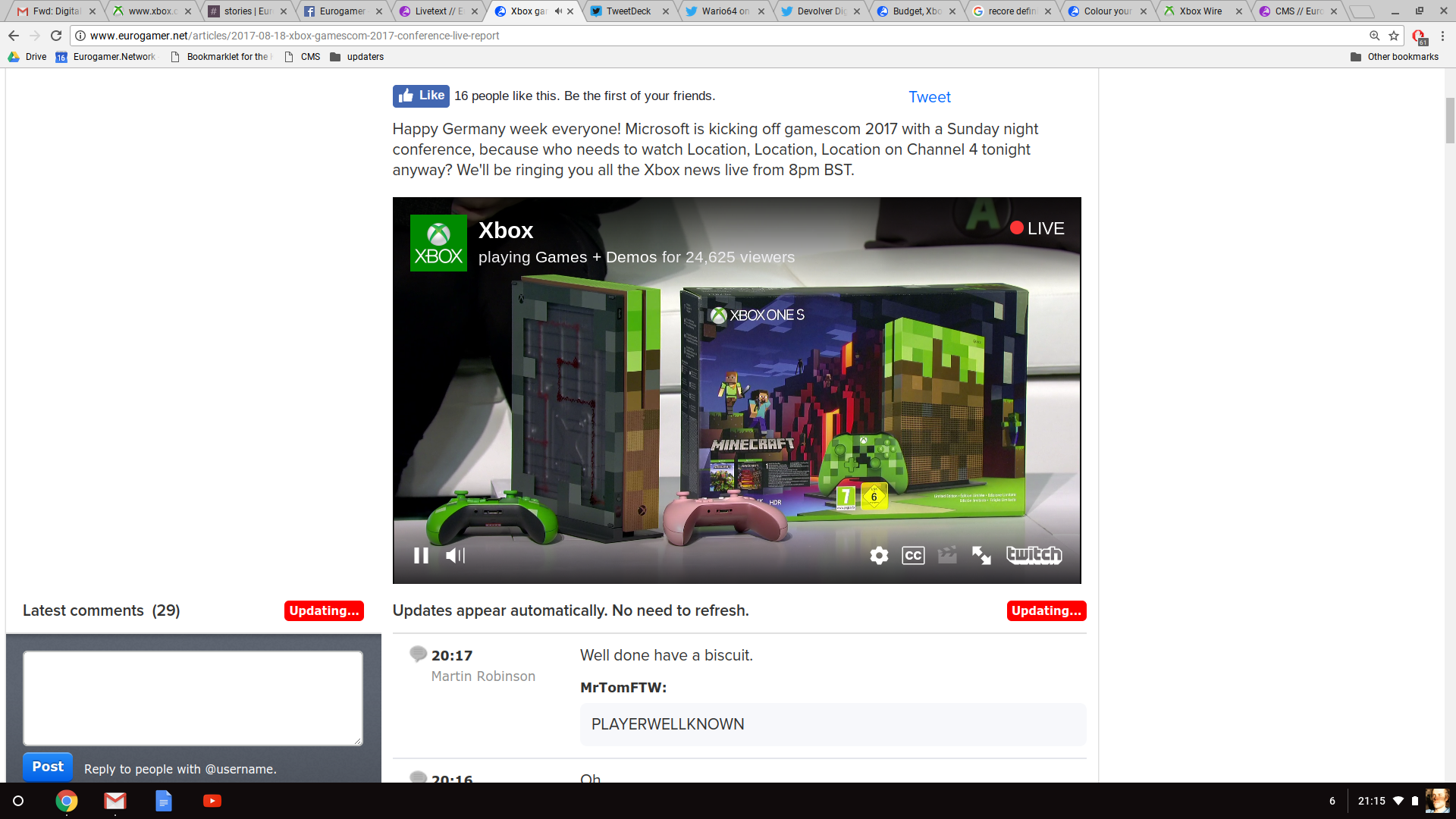Enter fullscreen mode on the video
The image size is (1456, 819).
coord(981,556)
